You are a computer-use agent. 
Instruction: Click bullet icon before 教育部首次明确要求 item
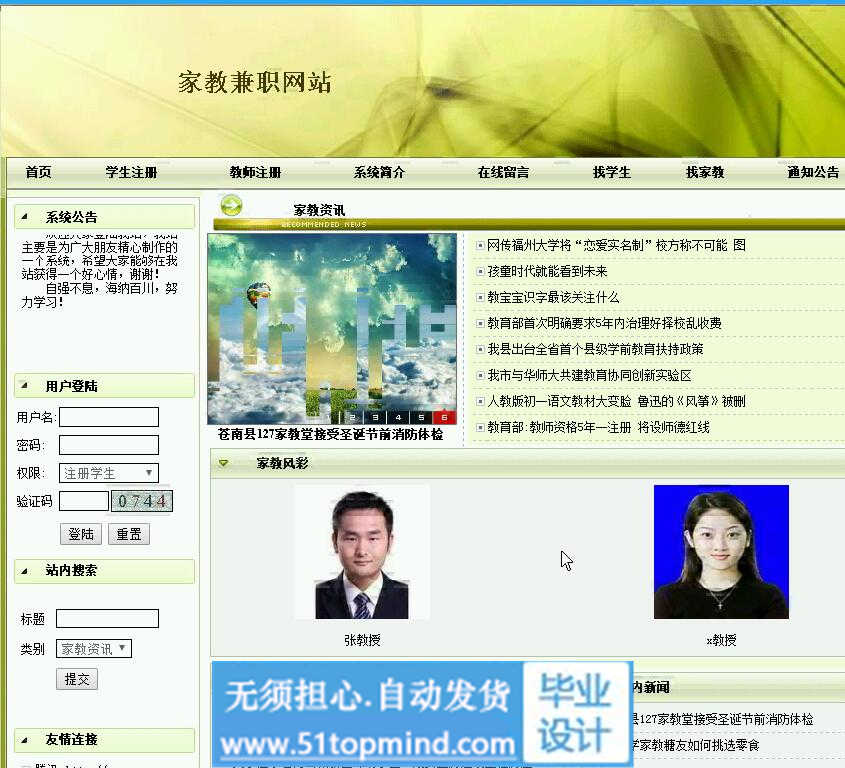[480, 323]
